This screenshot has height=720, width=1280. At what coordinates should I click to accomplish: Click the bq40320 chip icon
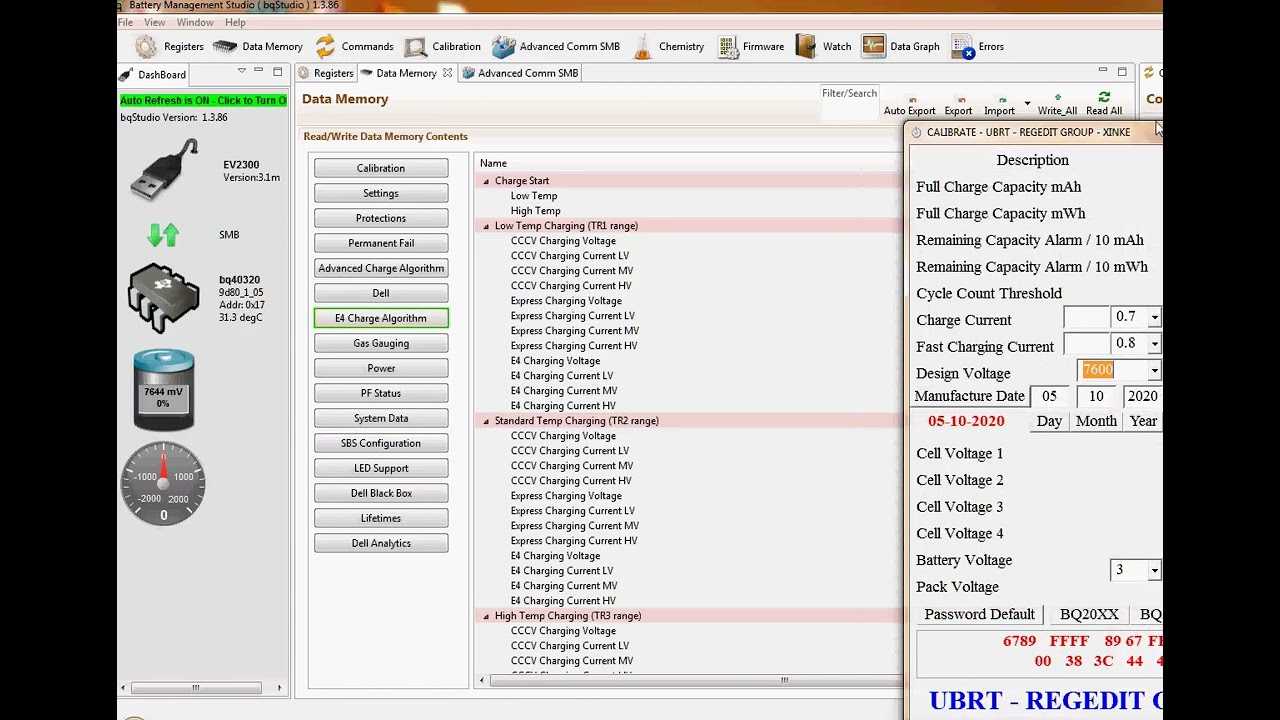coord(164,298)
